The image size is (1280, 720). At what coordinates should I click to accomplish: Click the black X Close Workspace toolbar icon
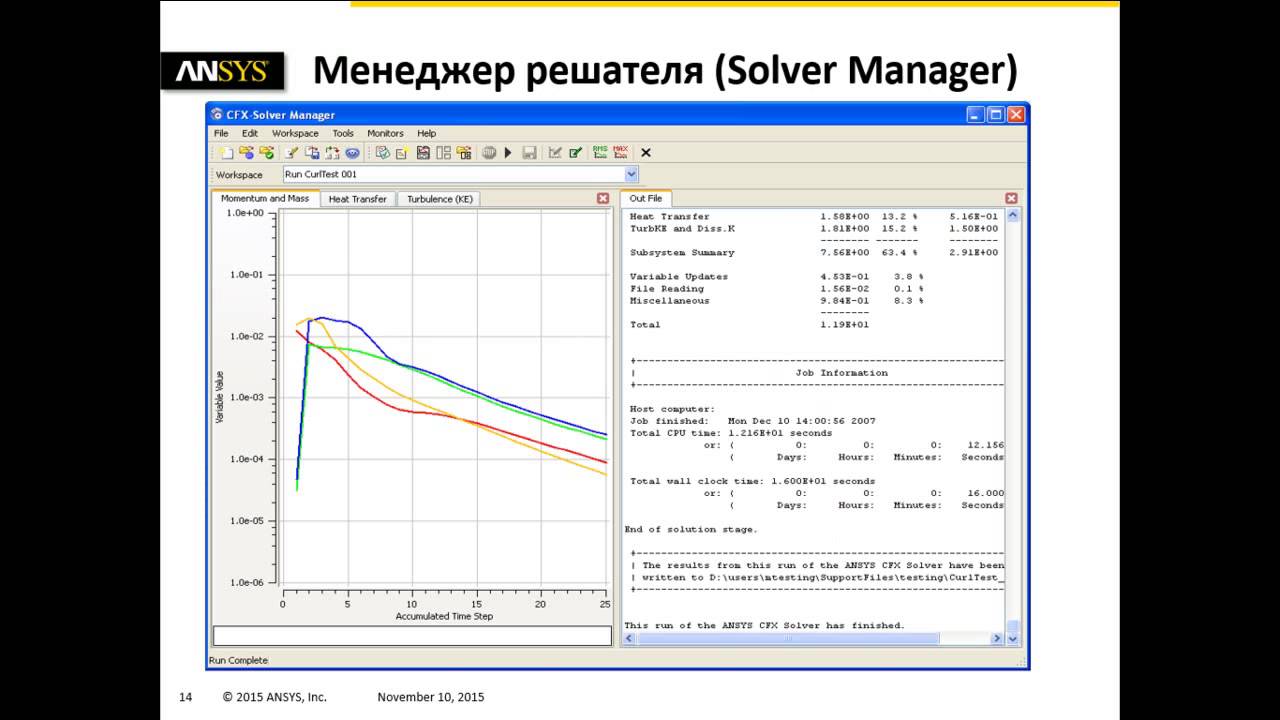coord(646,153)
